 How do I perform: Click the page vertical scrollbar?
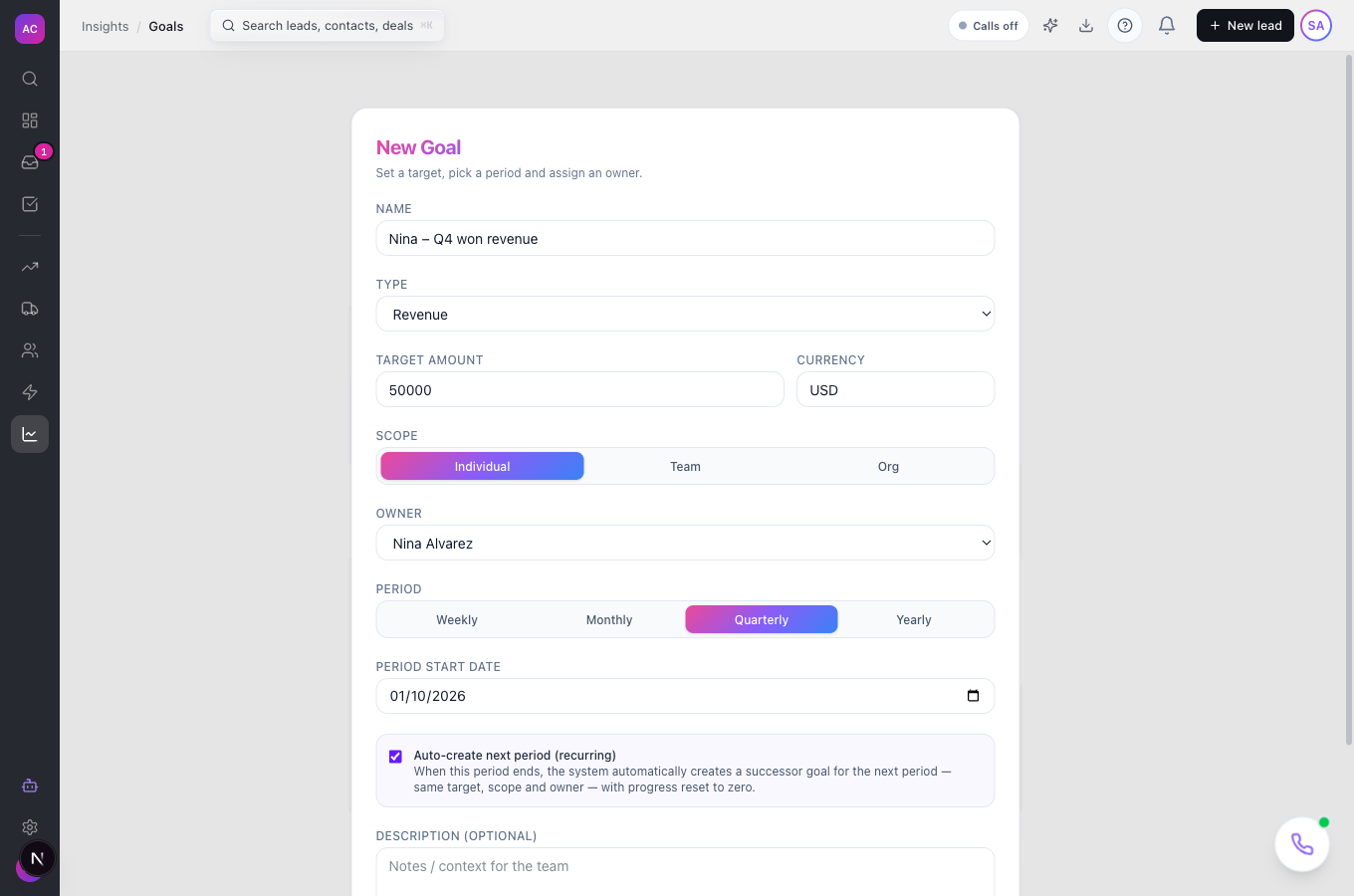(1349, 398)
